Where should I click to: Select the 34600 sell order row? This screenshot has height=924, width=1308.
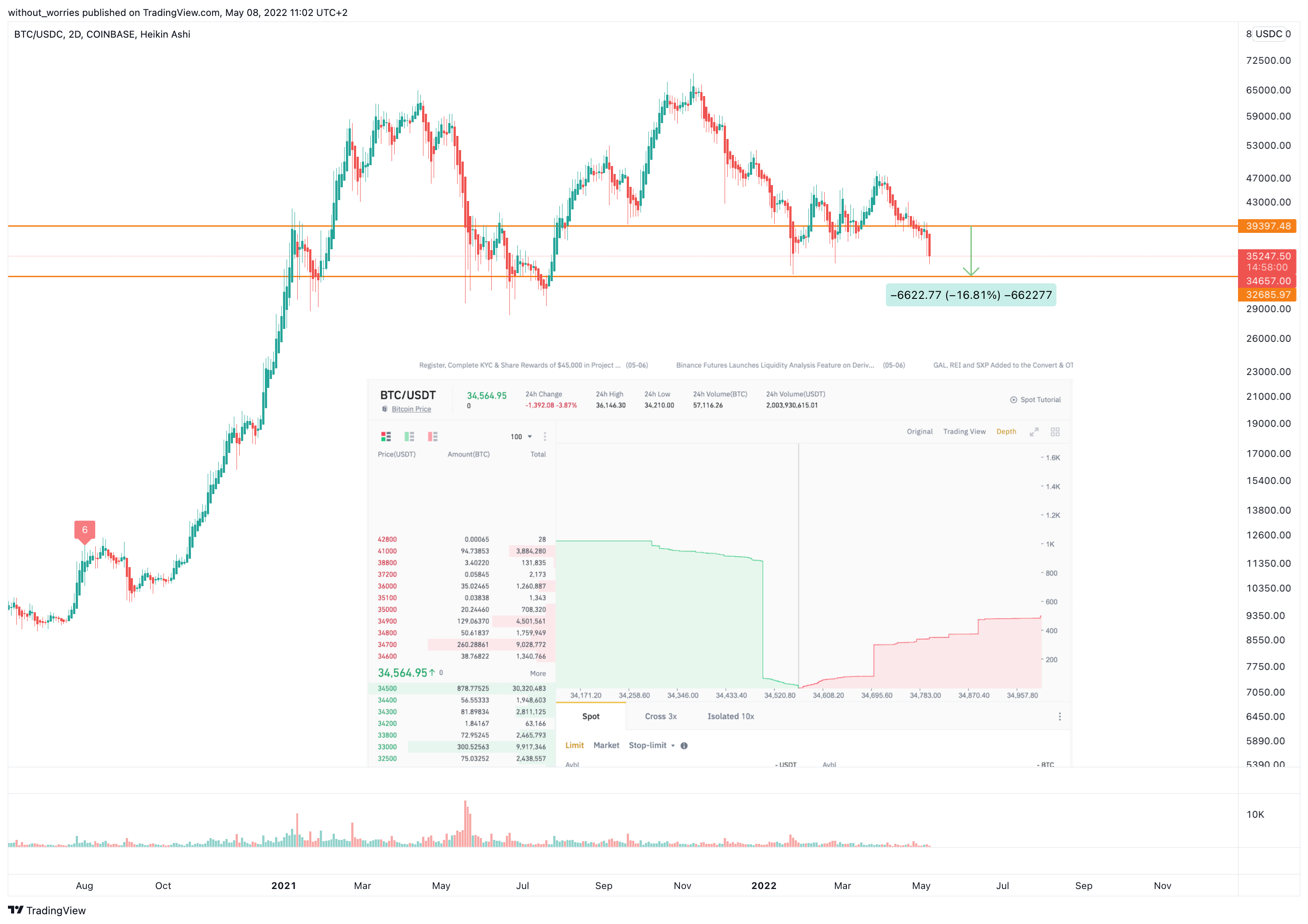click(x=462, y=657)
